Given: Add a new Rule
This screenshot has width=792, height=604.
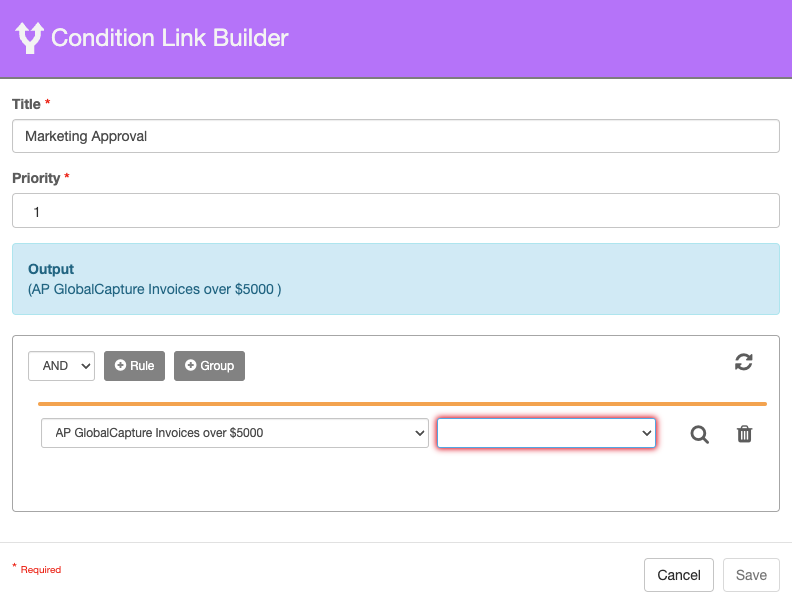Looking at the screenshot, I should point(134,366).
